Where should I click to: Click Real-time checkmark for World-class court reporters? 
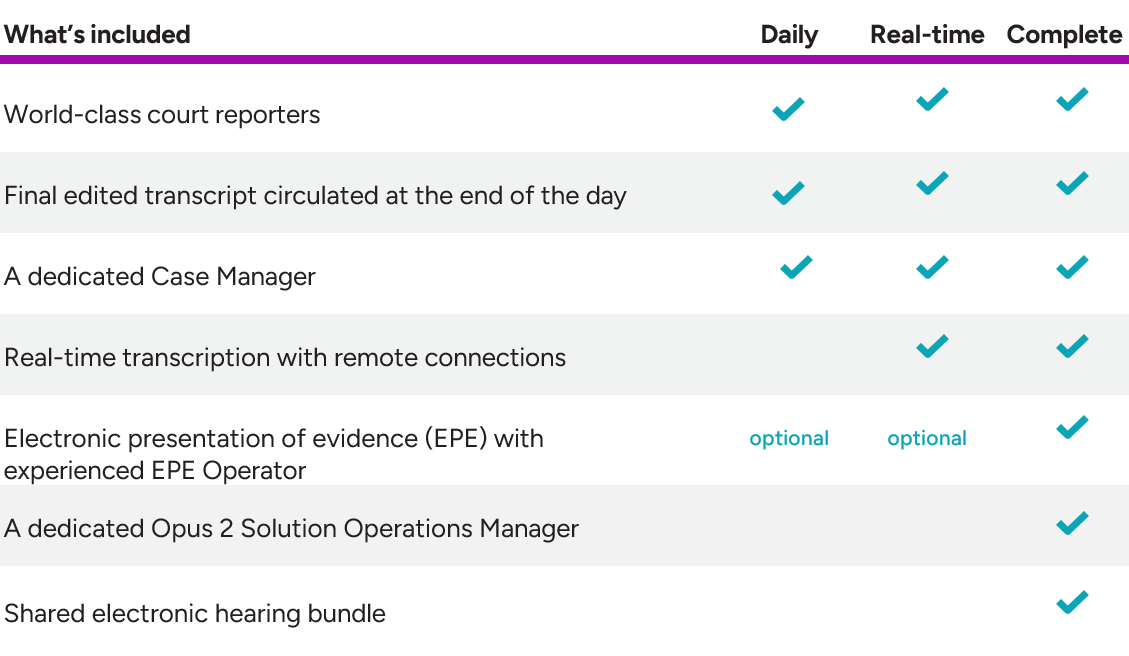pyautogui.click(x=932, y=99)
